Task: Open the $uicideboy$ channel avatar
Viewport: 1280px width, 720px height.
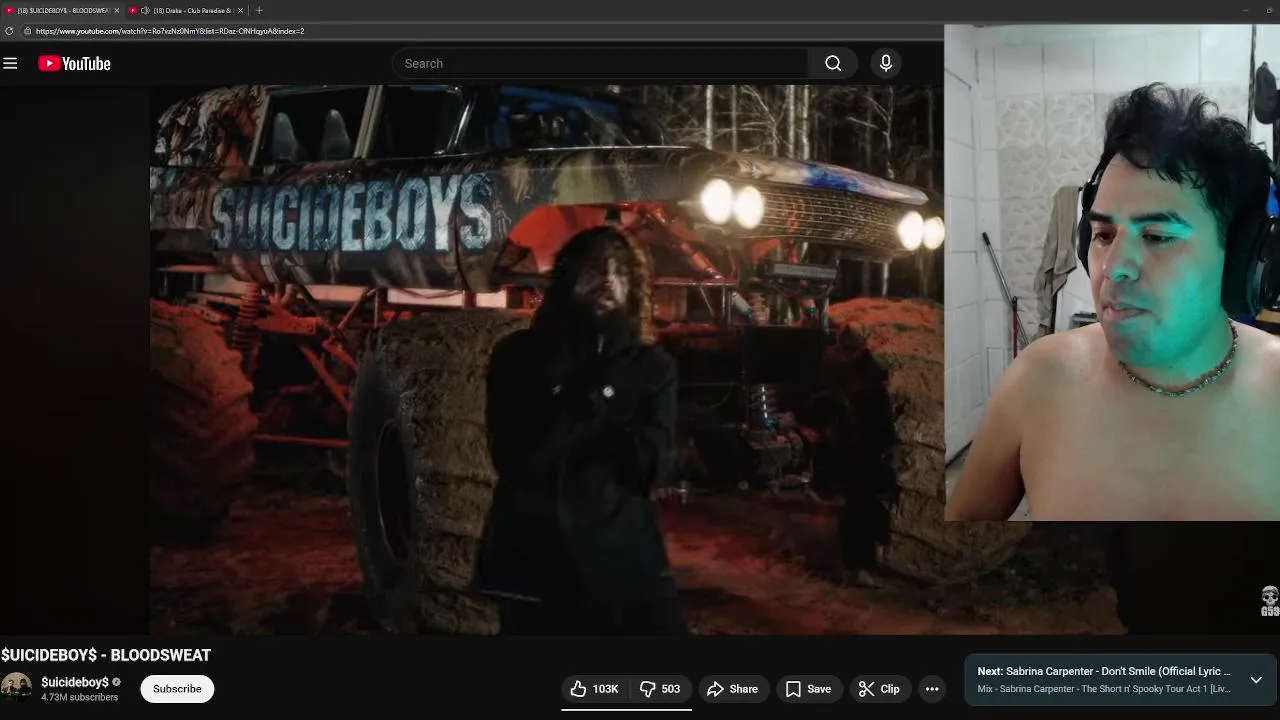Action: [16, 688]
